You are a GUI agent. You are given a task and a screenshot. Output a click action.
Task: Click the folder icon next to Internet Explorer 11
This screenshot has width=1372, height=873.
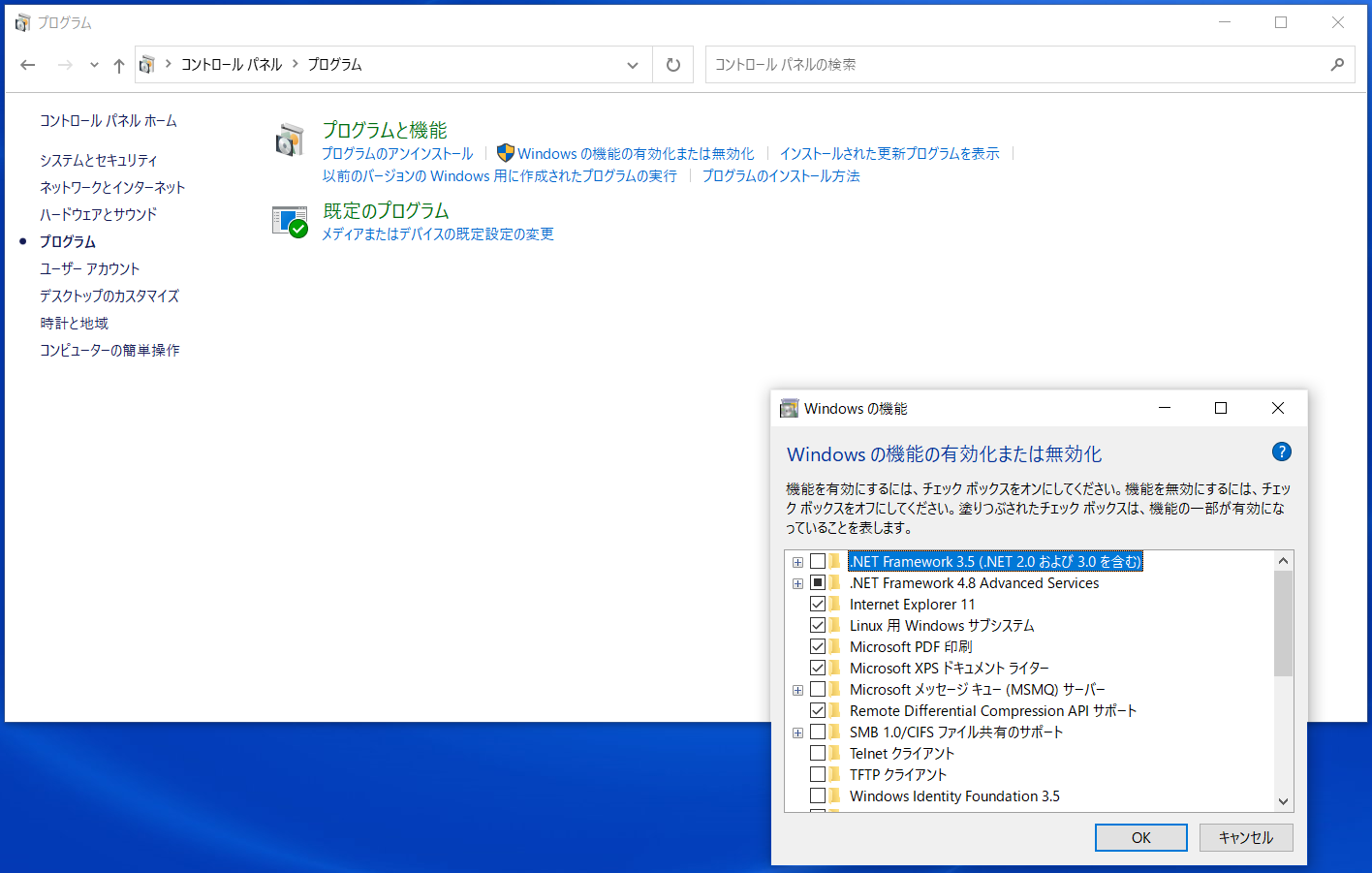(x=836, y=604)
